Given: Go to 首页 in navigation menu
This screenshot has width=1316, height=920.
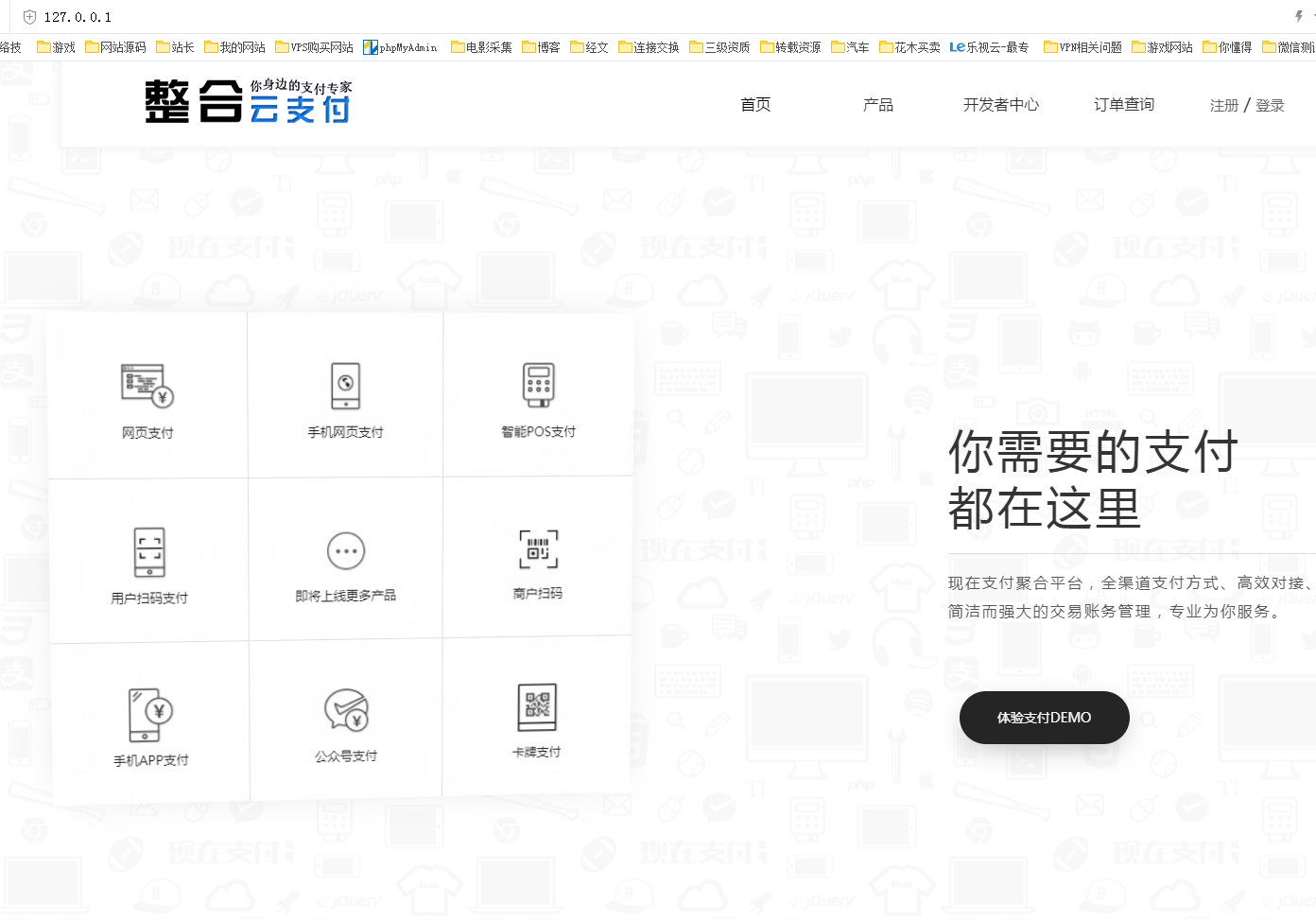Looking at the screenshot, I should [755, 105].
